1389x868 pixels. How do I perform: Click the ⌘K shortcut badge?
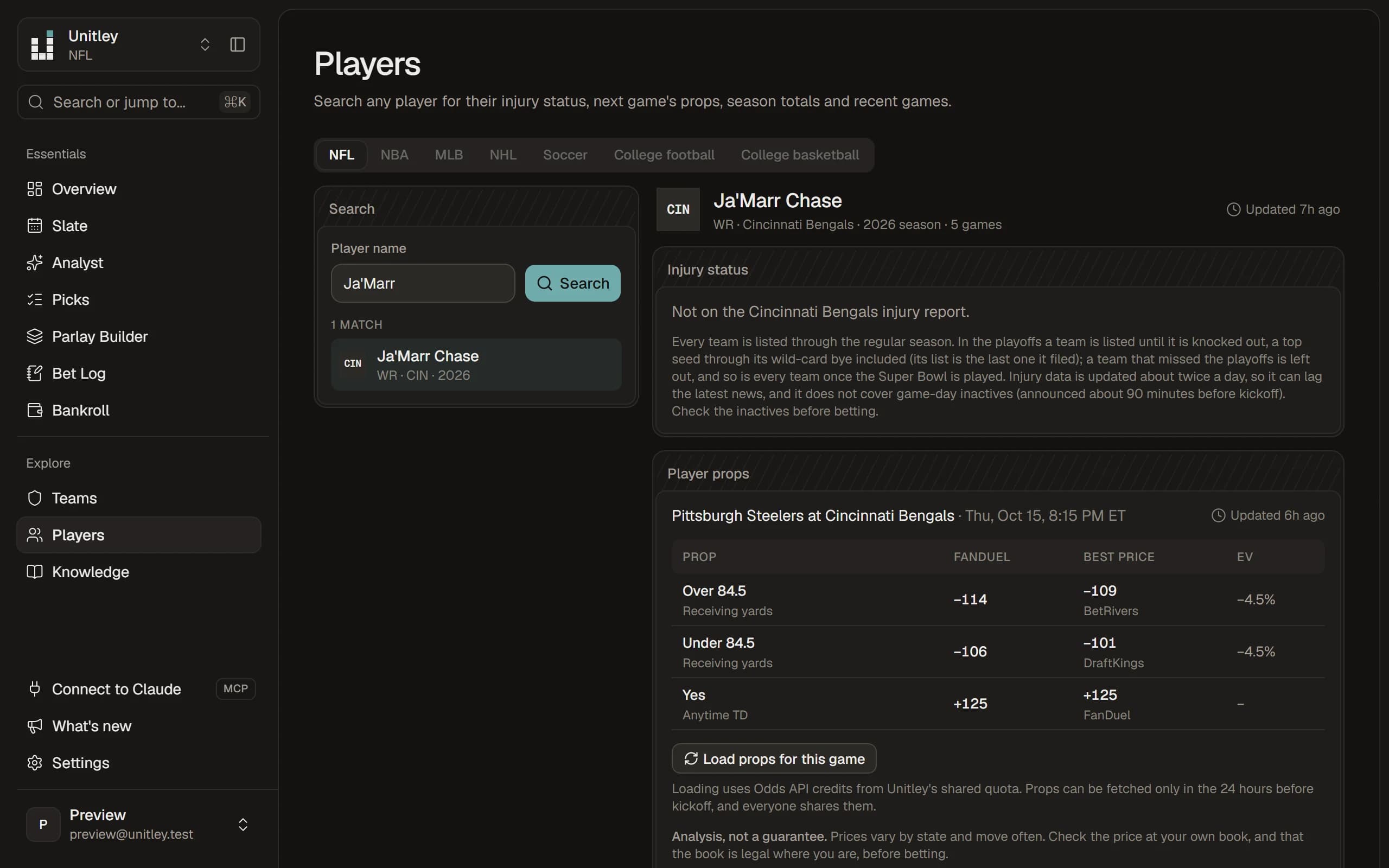(x=235, y=102)
